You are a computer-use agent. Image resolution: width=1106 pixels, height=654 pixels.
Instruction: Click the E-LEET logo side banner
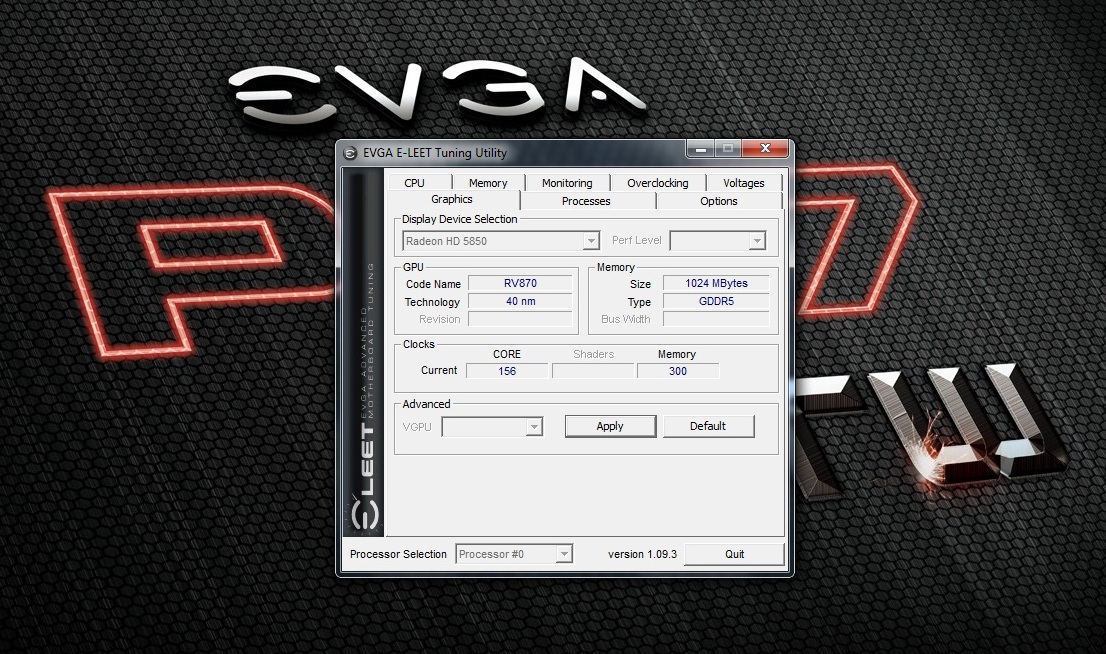click(x=363, y=353)
